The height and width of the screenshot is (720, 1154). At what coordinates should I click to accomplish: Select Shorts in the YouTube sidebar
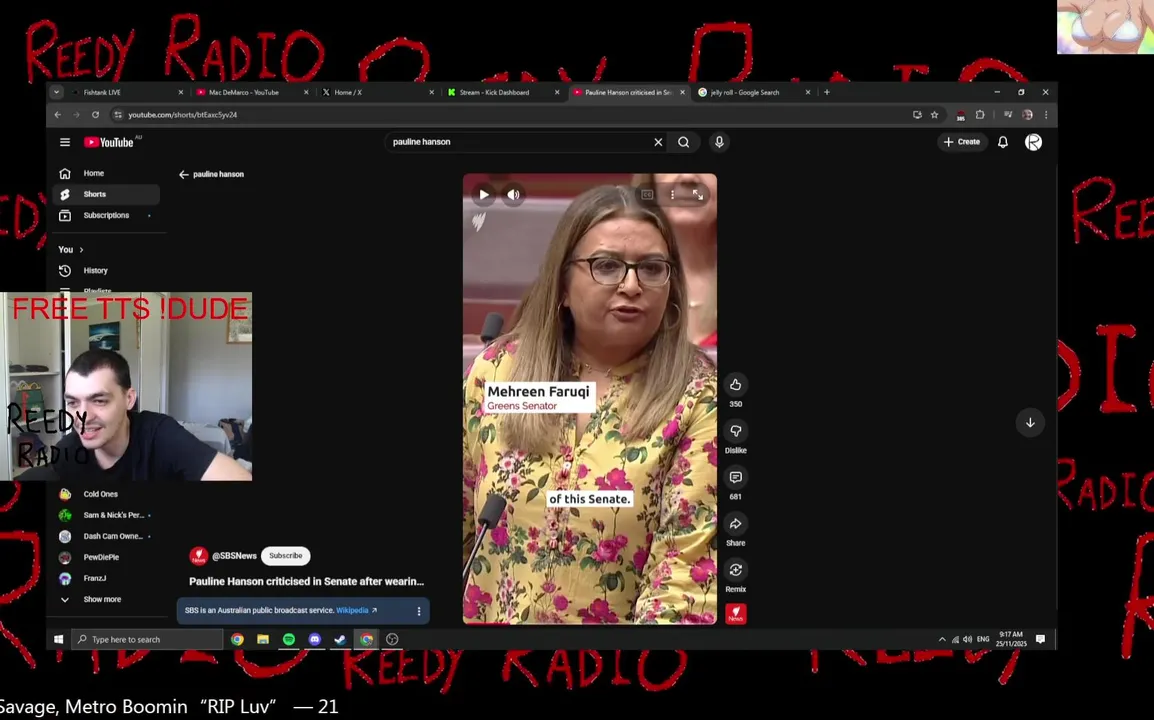pos(106,194)
